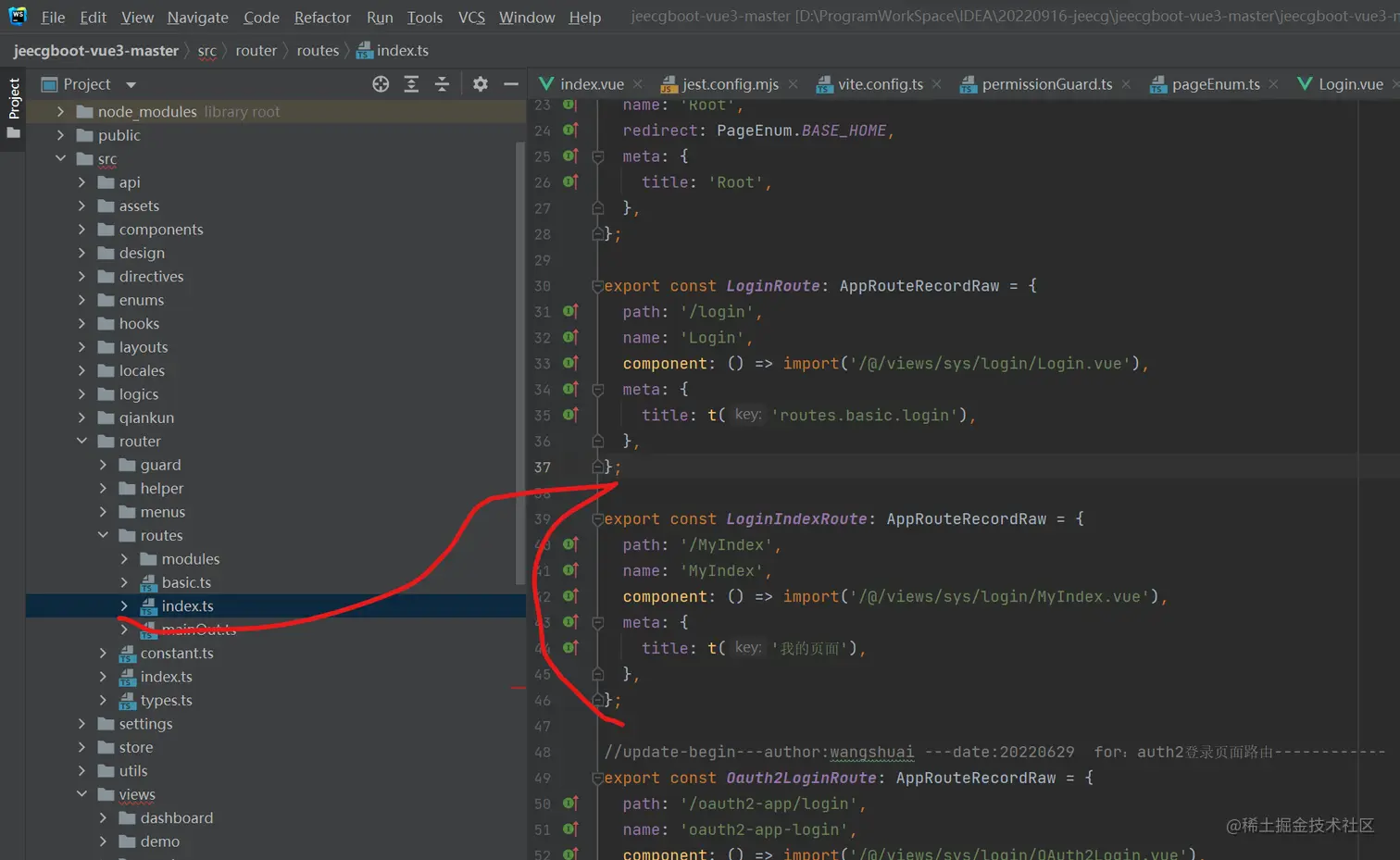Open Project panel settings gear
The width and height of the screenshot is (1400, 860).
(480, 84)
